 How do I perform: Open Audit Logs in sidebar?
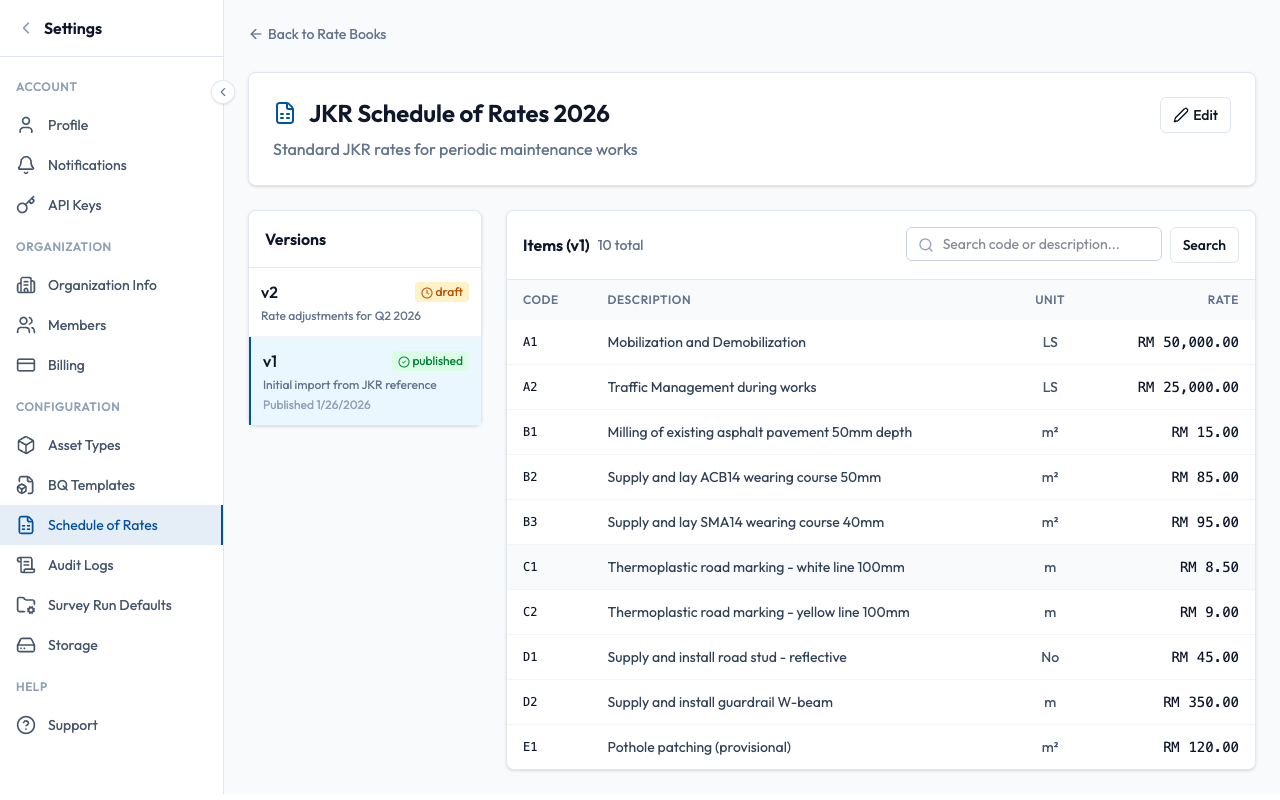(x=80, y=565)
